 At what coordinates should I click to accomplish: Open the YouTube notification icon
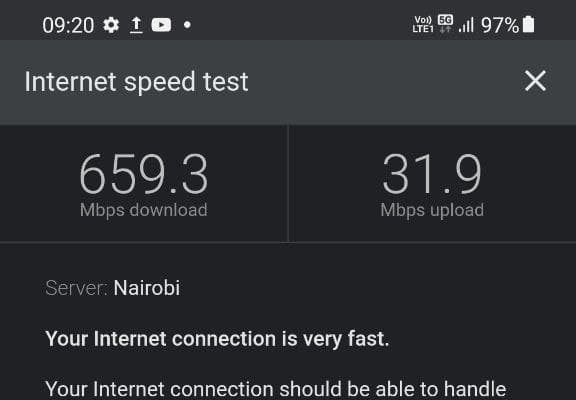tap(161, 25)
